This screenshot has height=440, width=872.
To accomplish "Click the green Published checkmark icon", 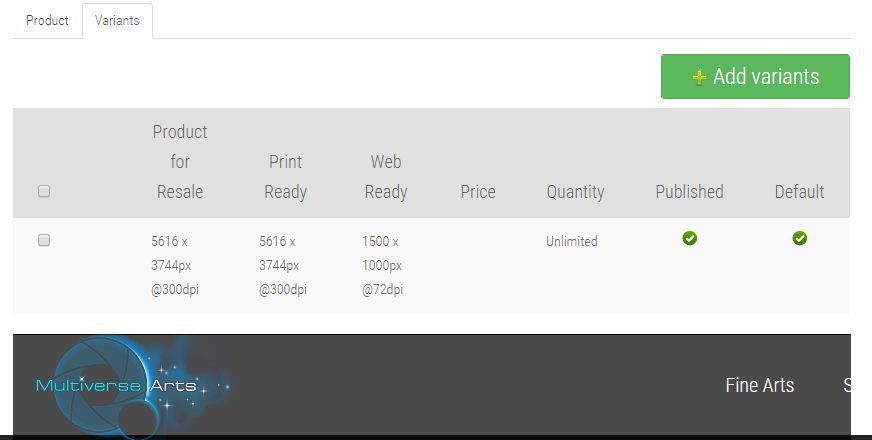I will pyautogui.click(x=690, y=239).
